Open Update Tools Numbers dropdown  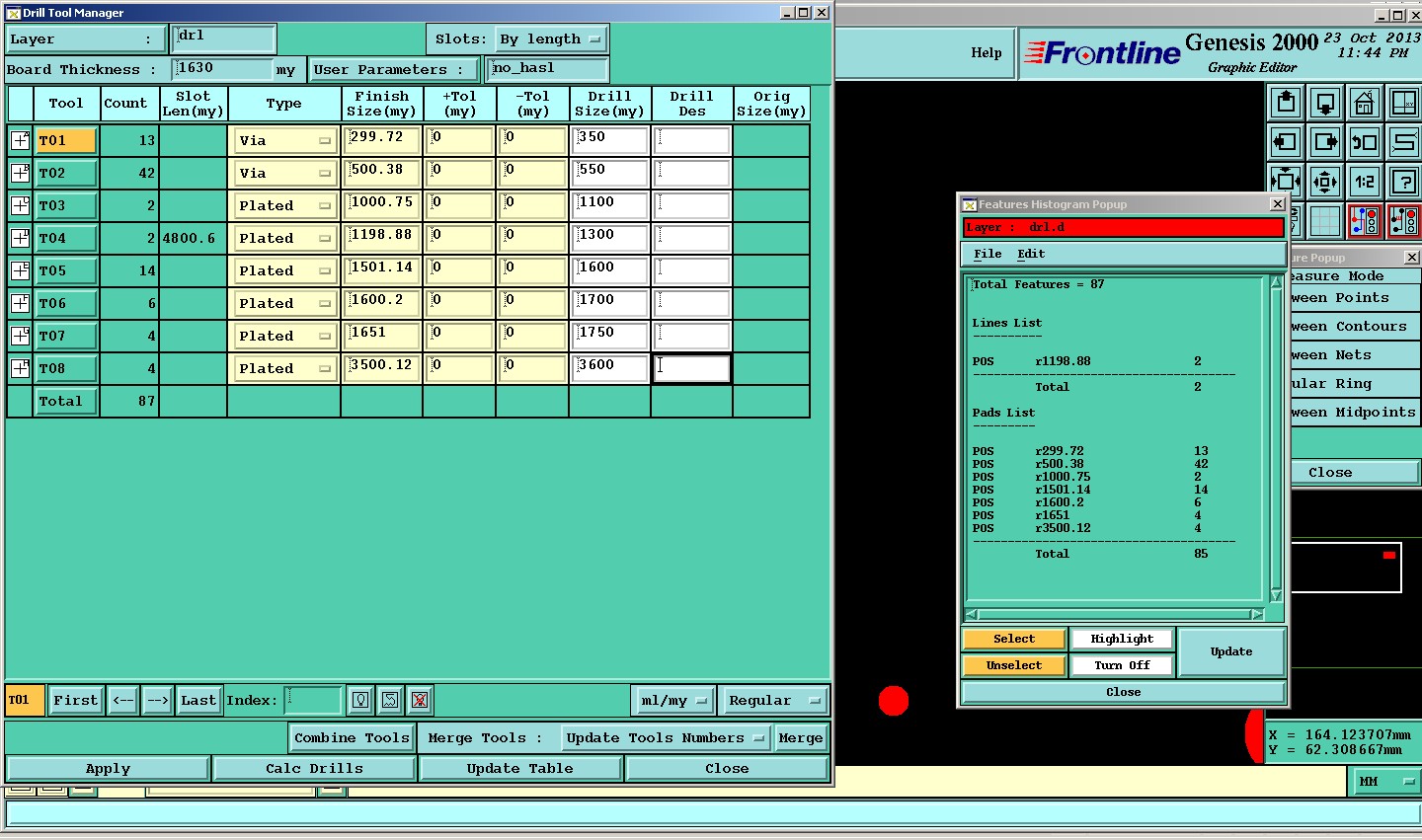pyautogui.click(x=666, y=737)
